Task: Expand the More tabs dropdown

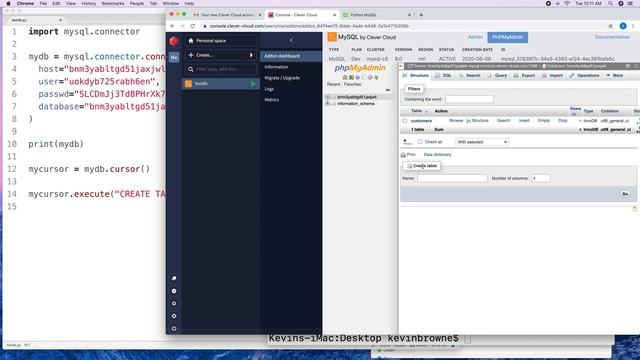Action: 615,76
